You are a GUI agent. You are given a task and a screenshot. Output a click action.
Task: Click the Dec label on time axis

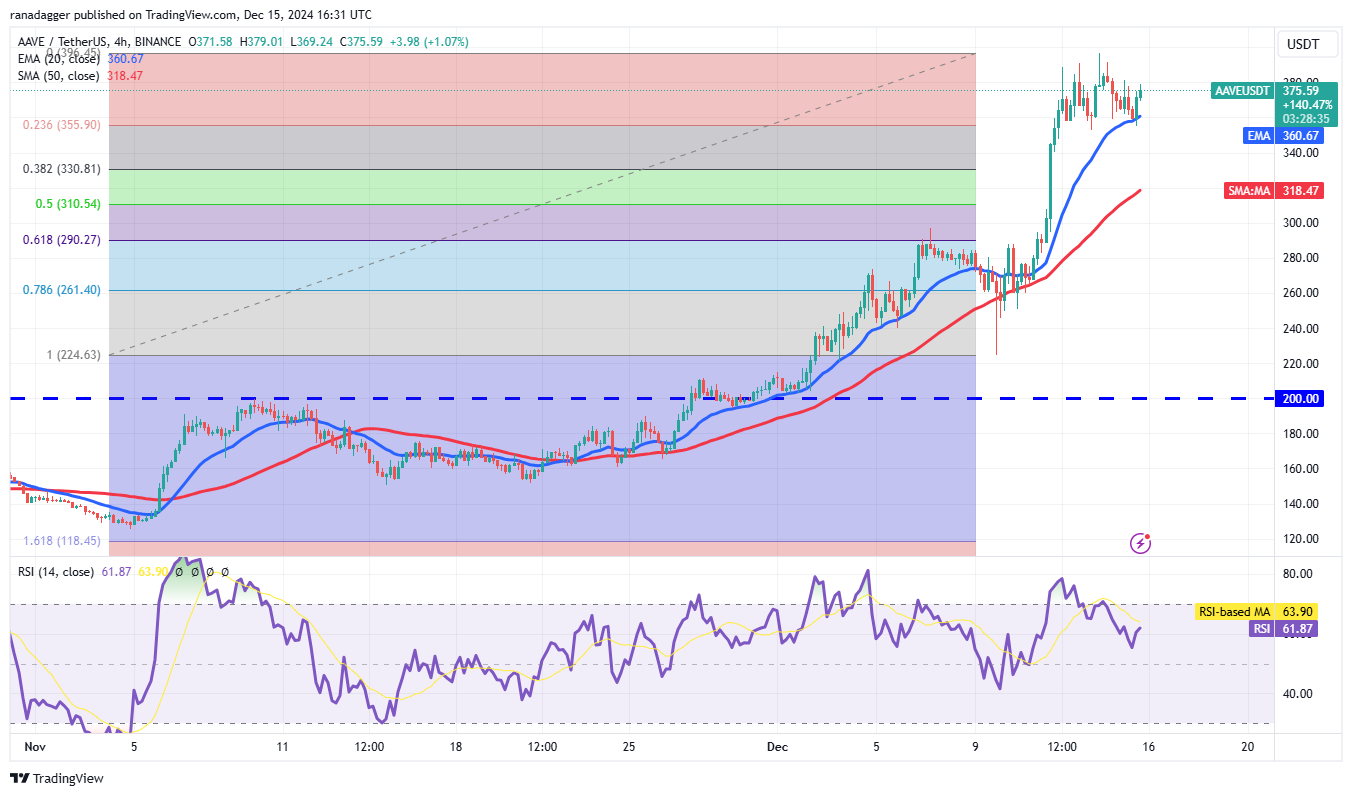776,747
